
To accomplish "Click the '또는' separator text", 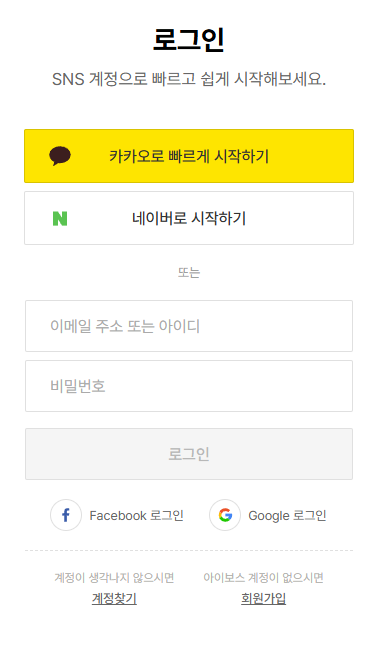I will (189, 272).
